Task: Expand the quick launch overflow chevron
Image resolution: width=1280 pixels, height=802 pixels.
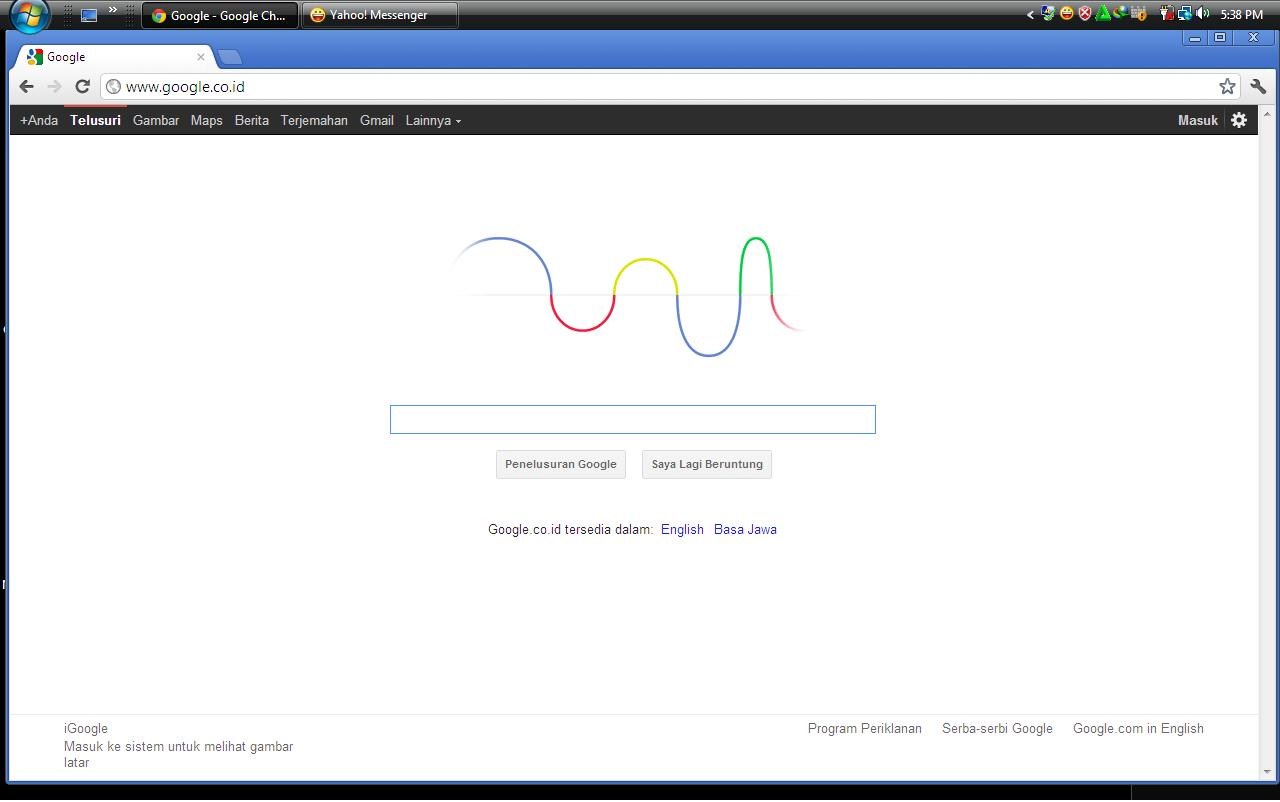Action: pos(112,10)
